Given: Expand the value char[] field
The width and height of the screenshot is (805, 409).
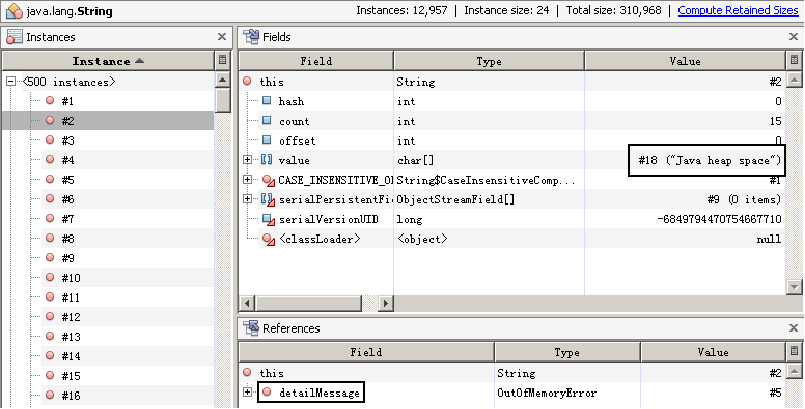Looking at the screenshot, I should coord(247,160).
